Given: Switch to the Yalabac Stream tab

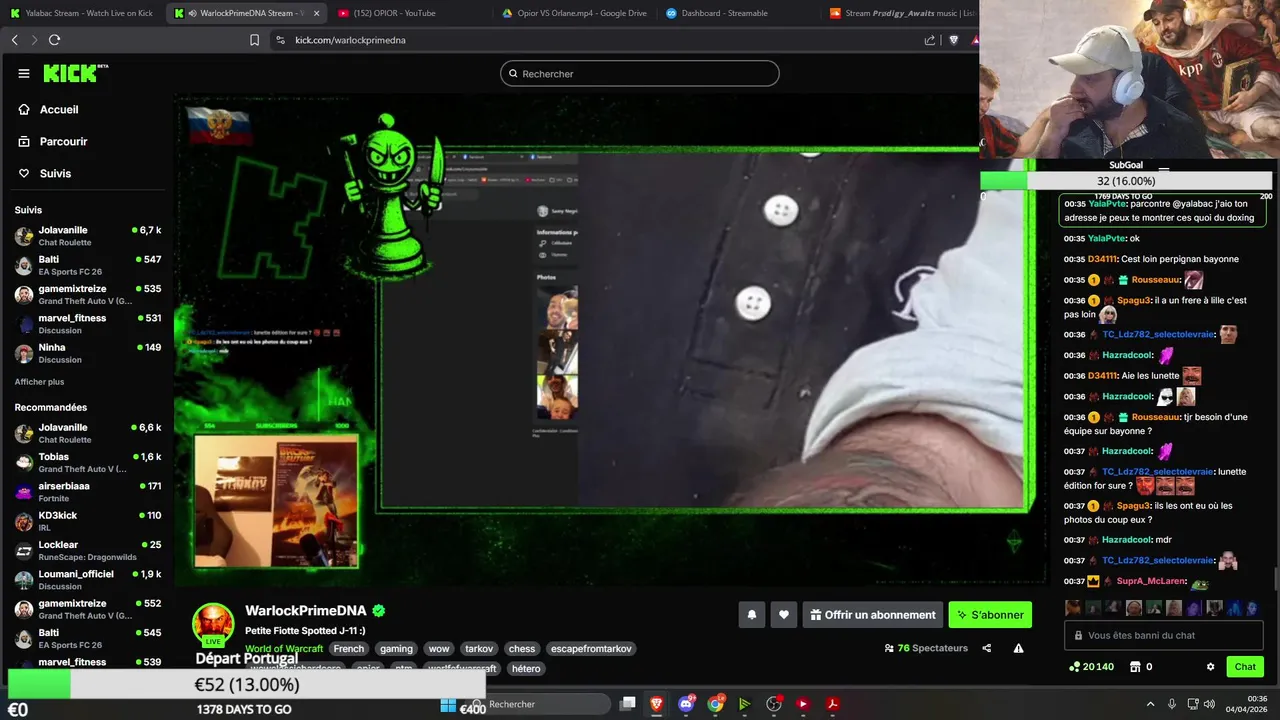Looking at the screenshot, I should [82, 13].
